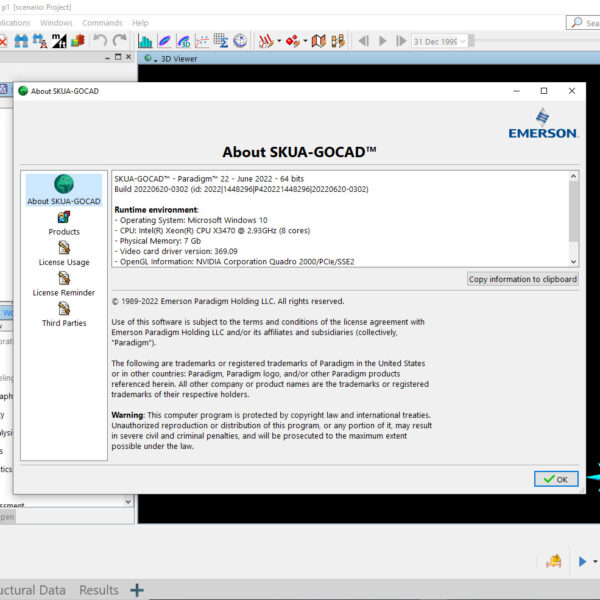Open the Help menu
The image size is (600, 600).
(x=140, y=23)
